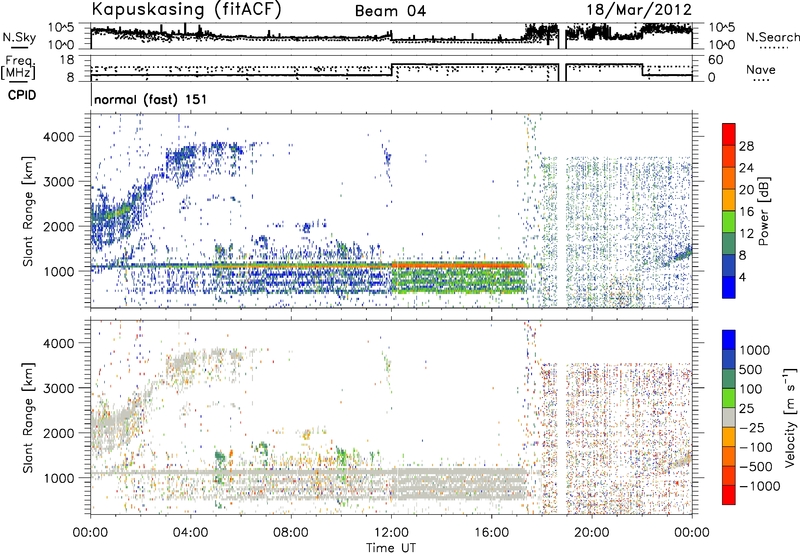Screen dimensions: 800x554
Task: Click the title 'Kapuskasing (fitACF)'
Action: pos(187,10)
